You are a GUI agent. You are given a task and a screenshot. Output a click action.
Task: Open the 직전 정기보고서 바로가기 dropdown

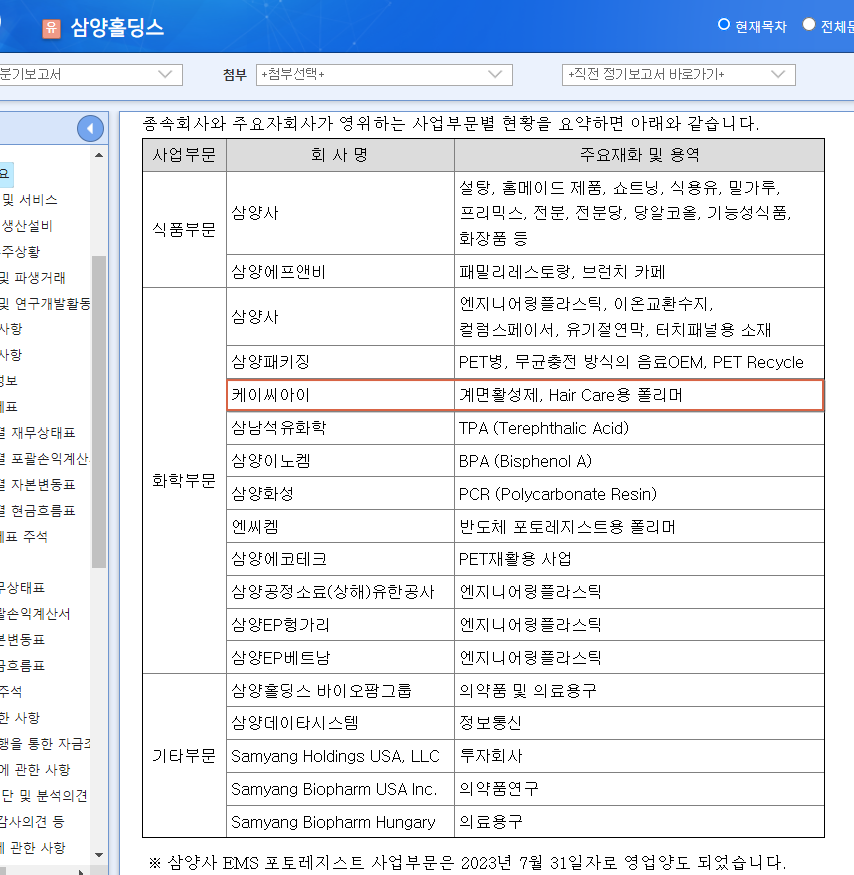coord(678,75)
